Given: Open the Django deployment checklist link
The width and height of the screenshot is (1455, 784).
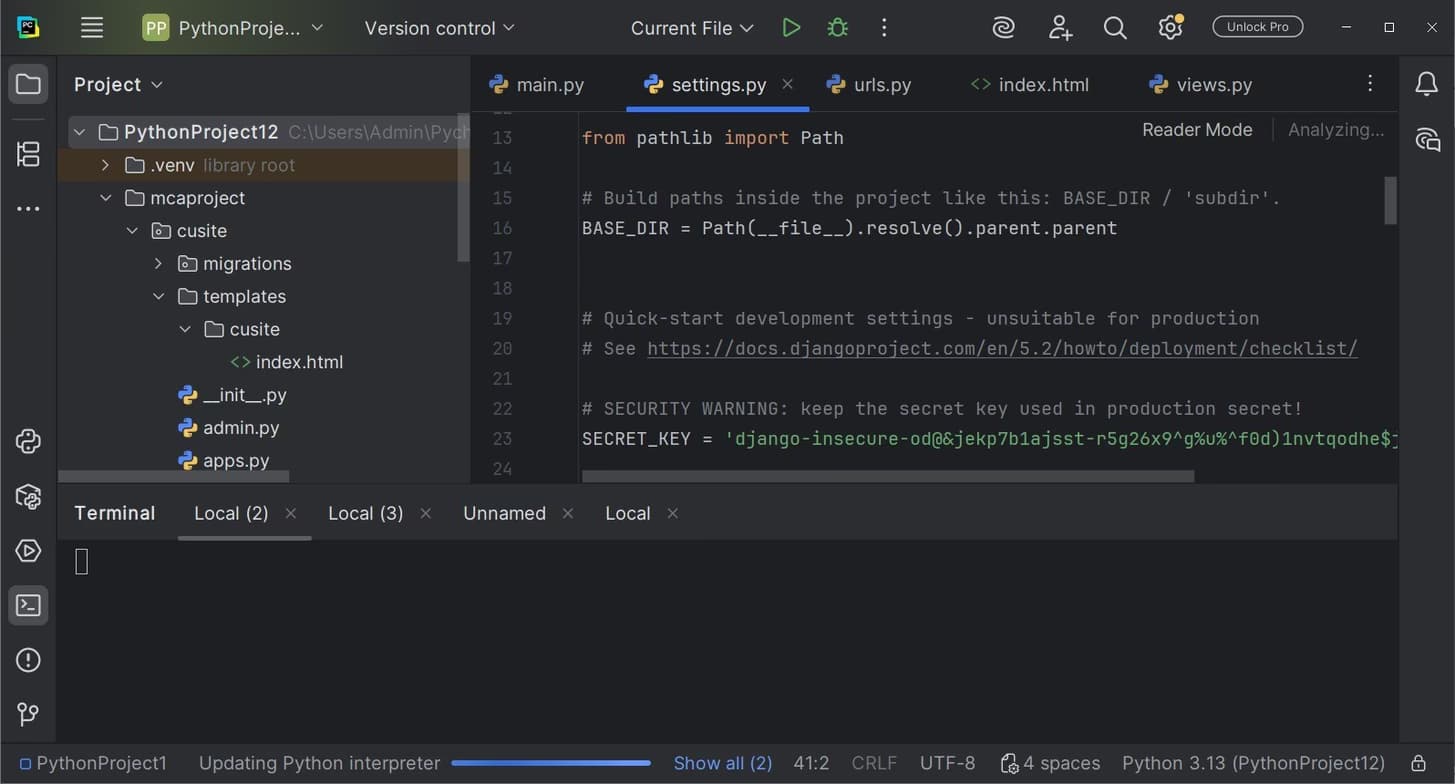Looking at the screenshot, I should click(x=1000, y=348).
